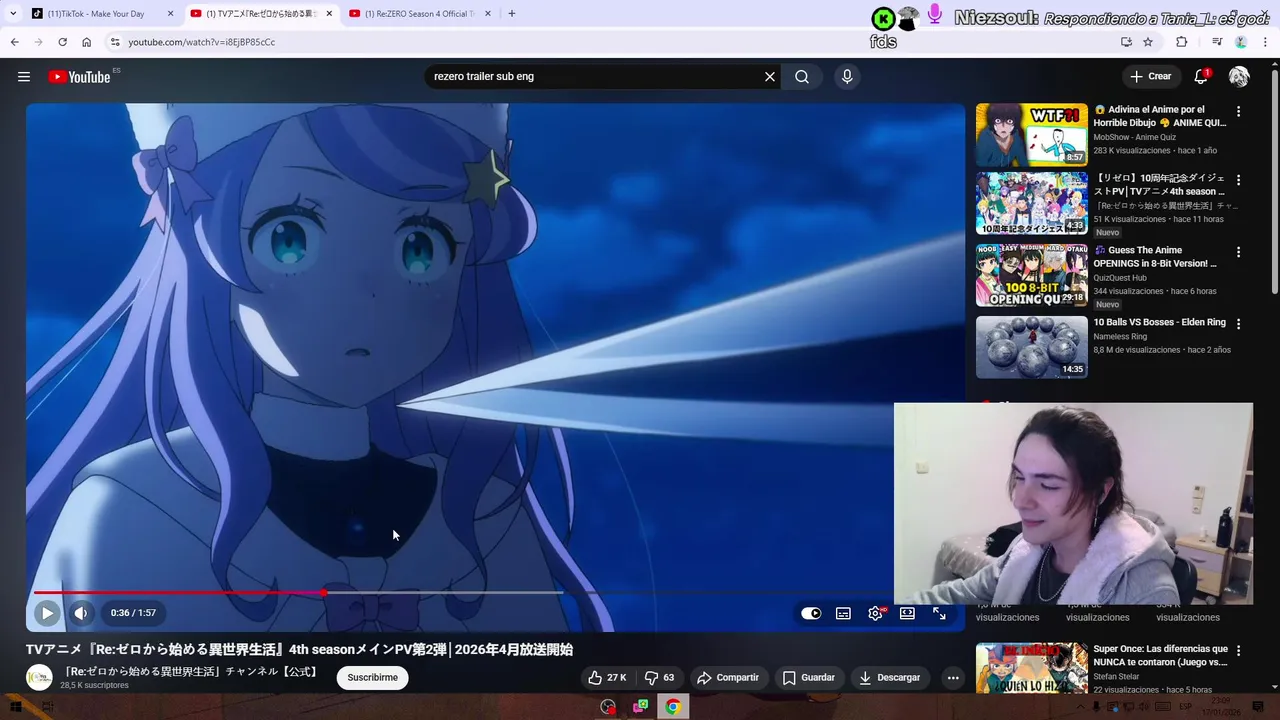The height and width of the screenshot is (720, 1280).
Task: Like the video with thumbs up
Action: 608,678
